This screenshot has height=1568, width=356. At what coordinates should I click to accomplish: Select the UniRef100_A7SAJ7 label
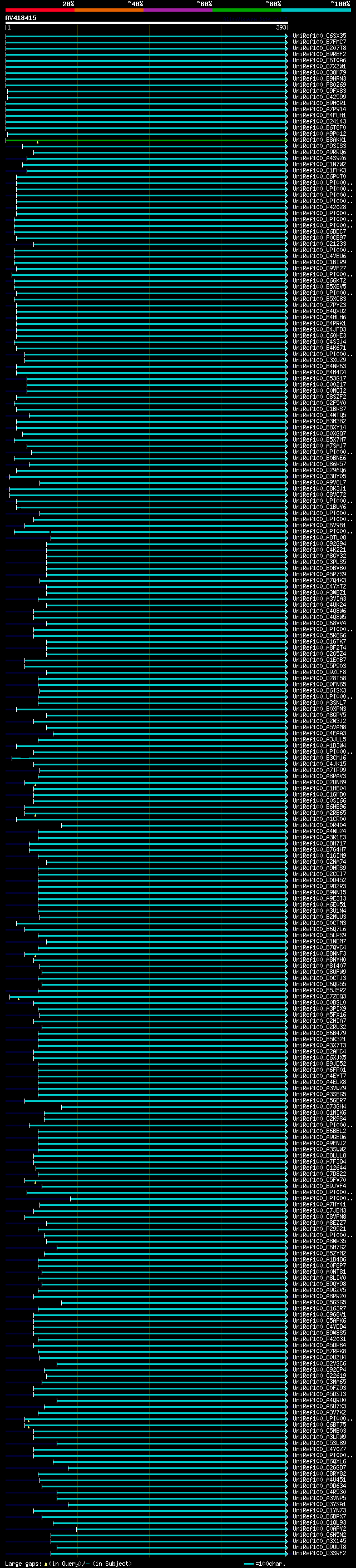(x=319, y=446)
